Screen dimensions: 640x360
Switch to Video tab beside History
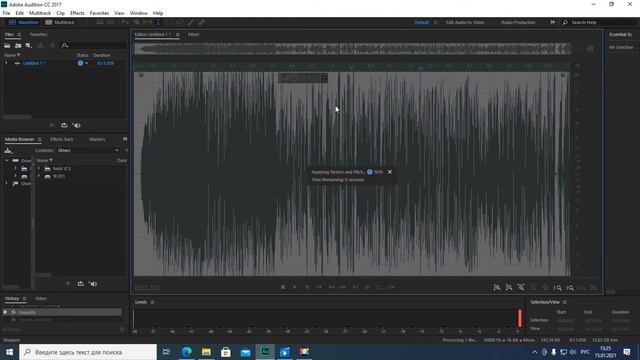41,298
